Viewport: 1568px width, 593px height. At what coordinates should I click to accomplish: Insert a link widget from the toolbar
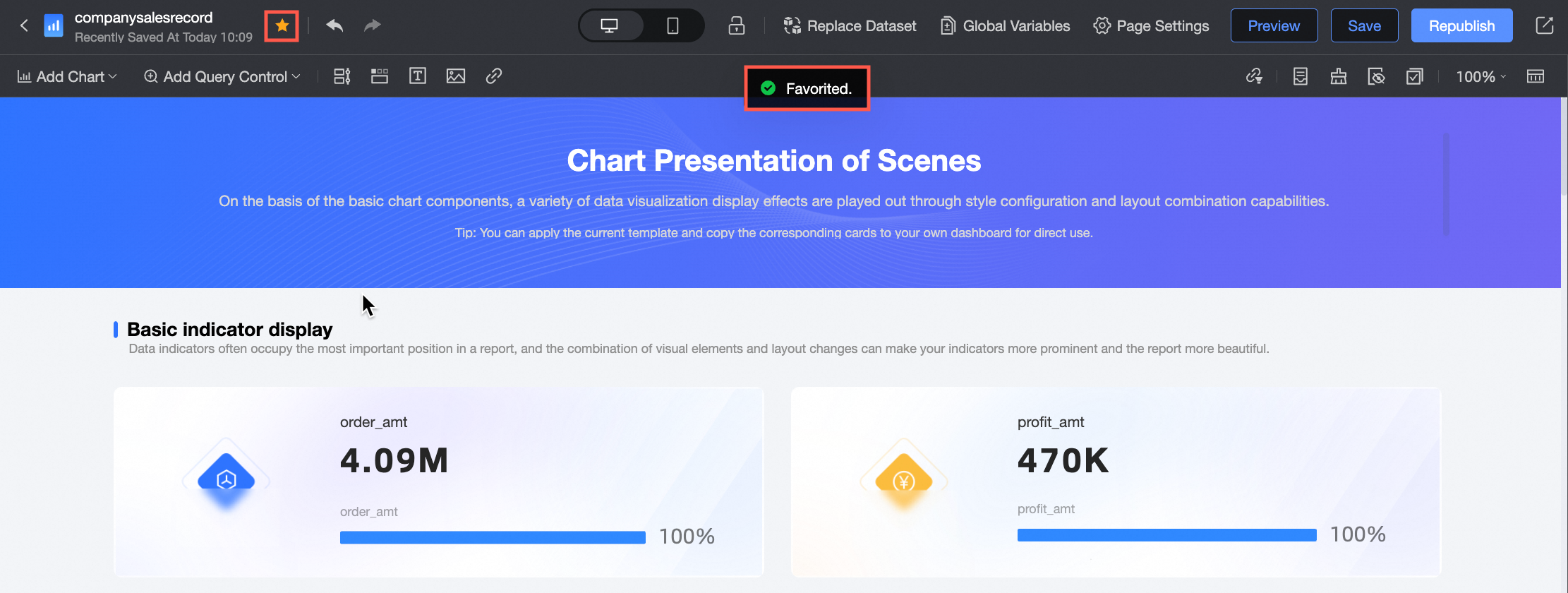tap(494, 76)
